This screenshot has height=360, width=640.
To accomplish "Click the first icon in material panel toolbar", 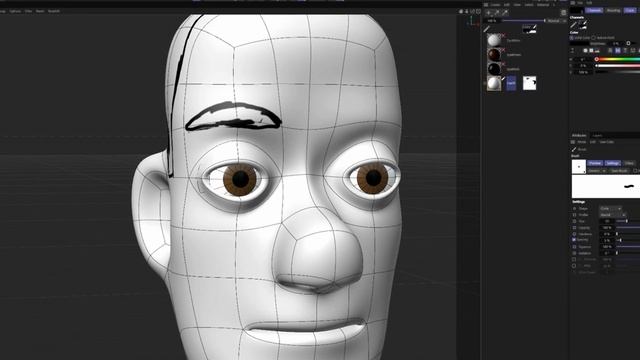I will (488, 12).
